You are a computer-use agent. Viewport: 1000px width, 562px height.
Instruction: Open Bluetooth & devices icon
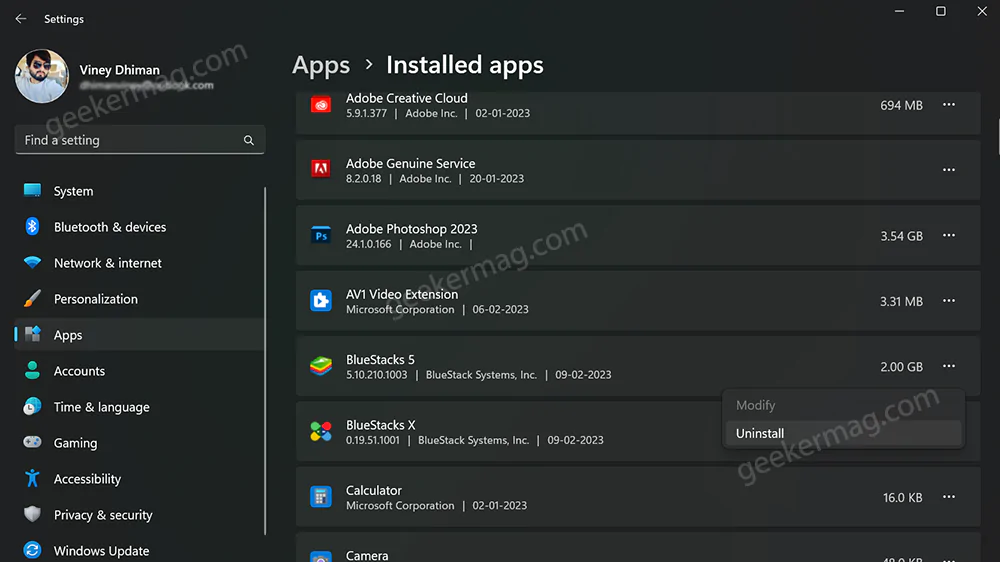33,226
